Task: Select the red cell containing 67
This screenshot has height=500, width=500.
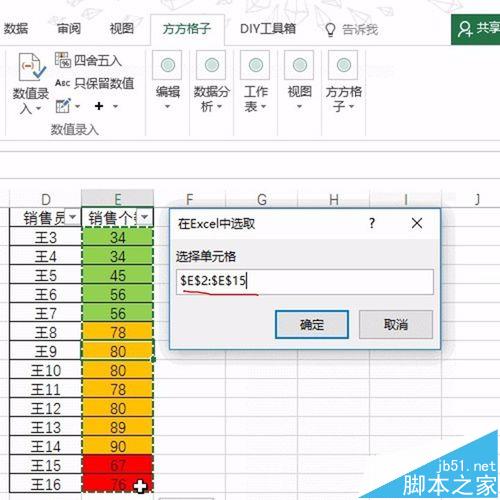Action: click(117, 465)
